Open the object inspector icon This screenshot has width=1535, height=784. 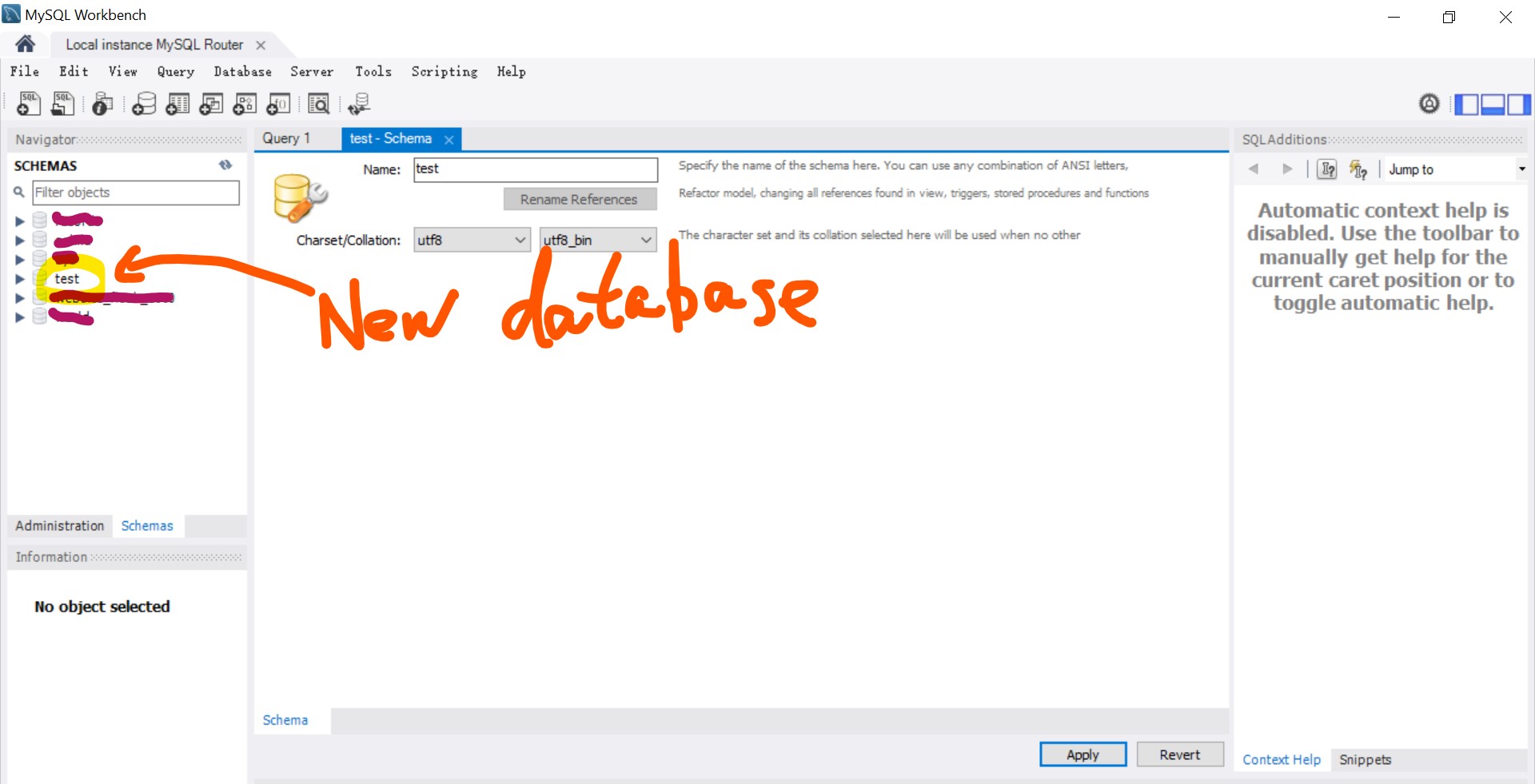102,104
